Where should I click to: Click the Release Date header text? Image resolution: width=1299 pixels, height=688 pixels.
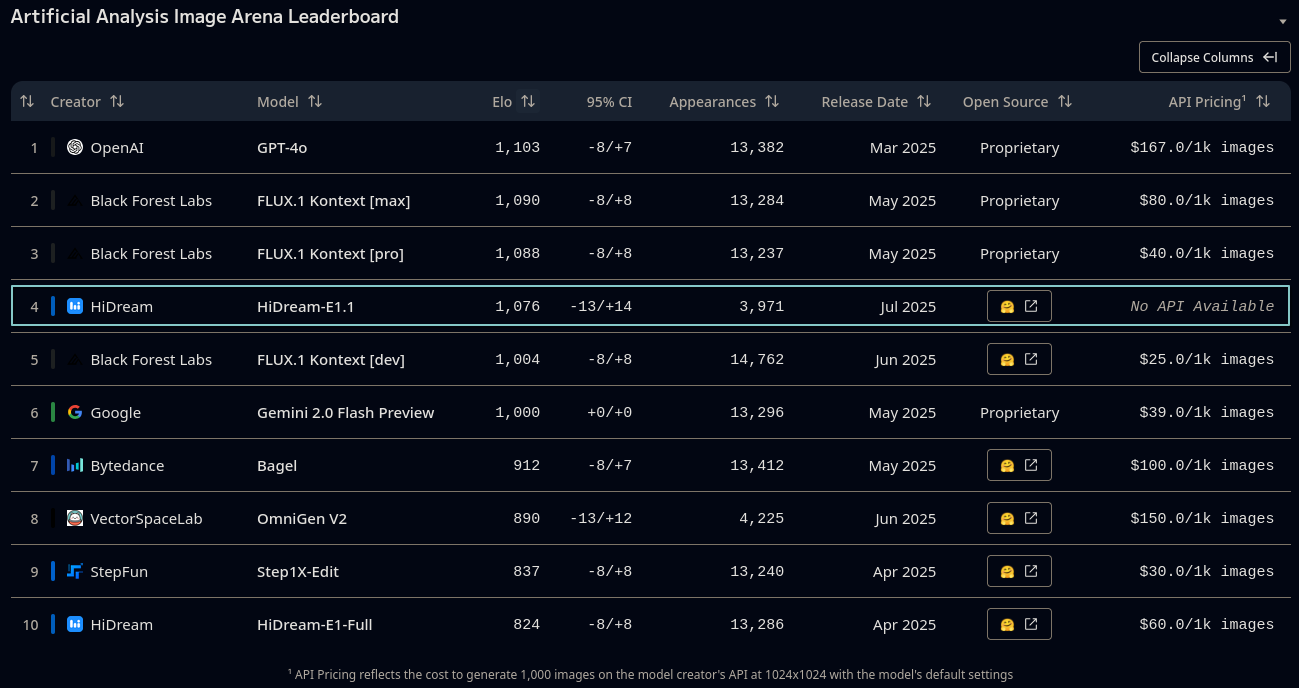coord(864,102)
